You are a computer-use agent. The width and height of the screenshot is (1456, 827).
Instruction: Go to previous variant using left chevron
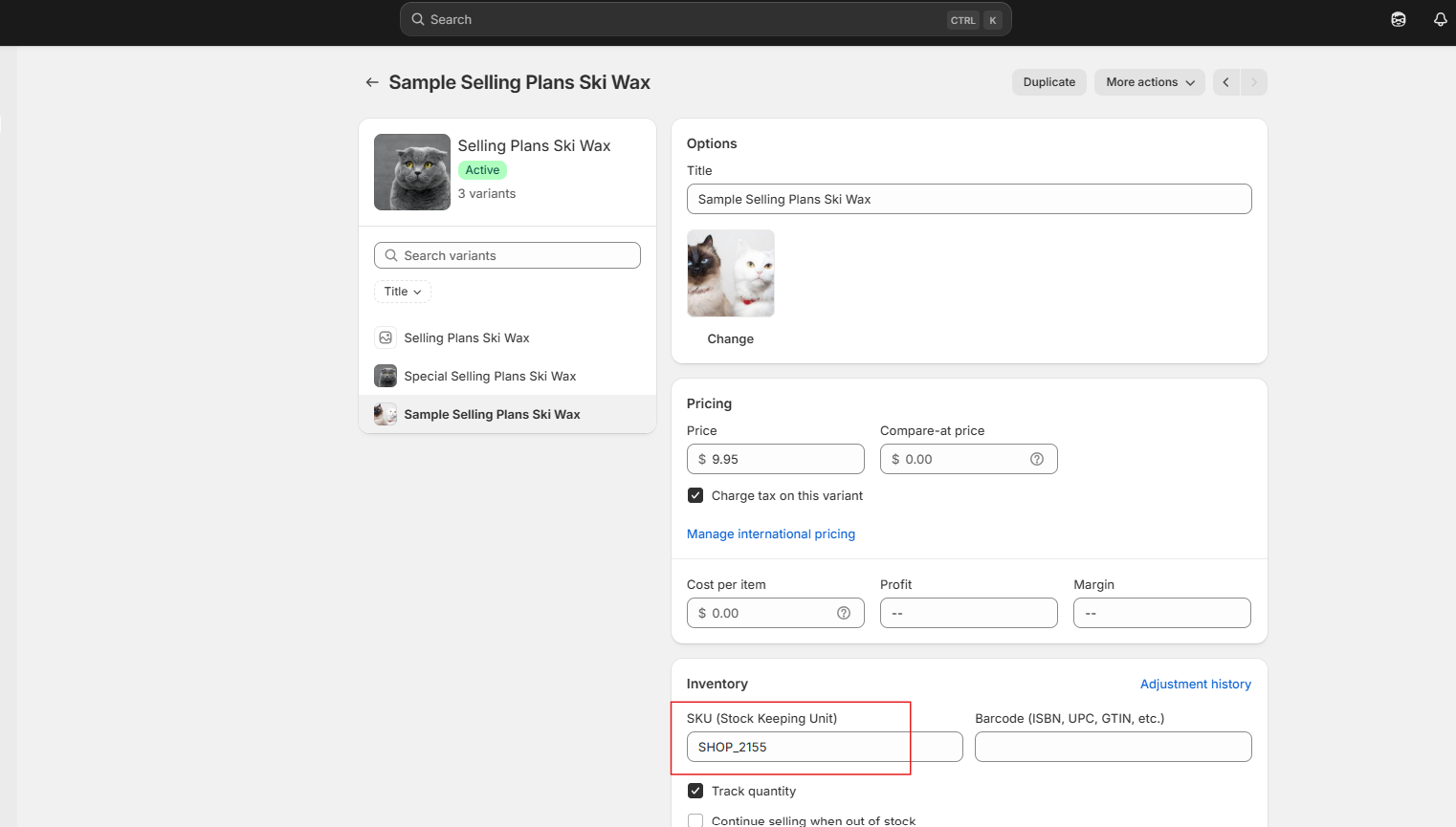click(x=1226, y=82)
